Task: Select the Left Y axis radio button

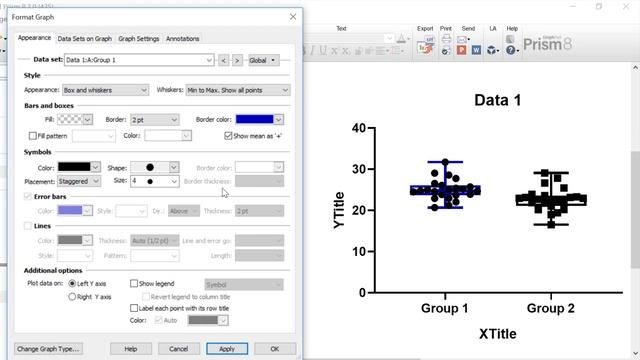Action: pyautogui.click(x=72, y=283)
